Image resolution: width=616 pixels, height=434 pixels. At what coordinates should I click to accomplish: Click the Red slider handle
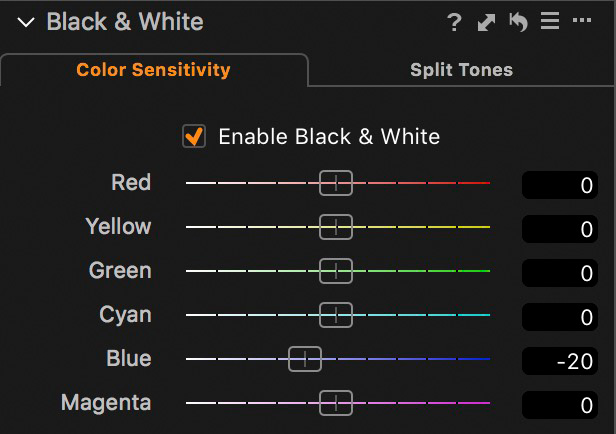336,183
